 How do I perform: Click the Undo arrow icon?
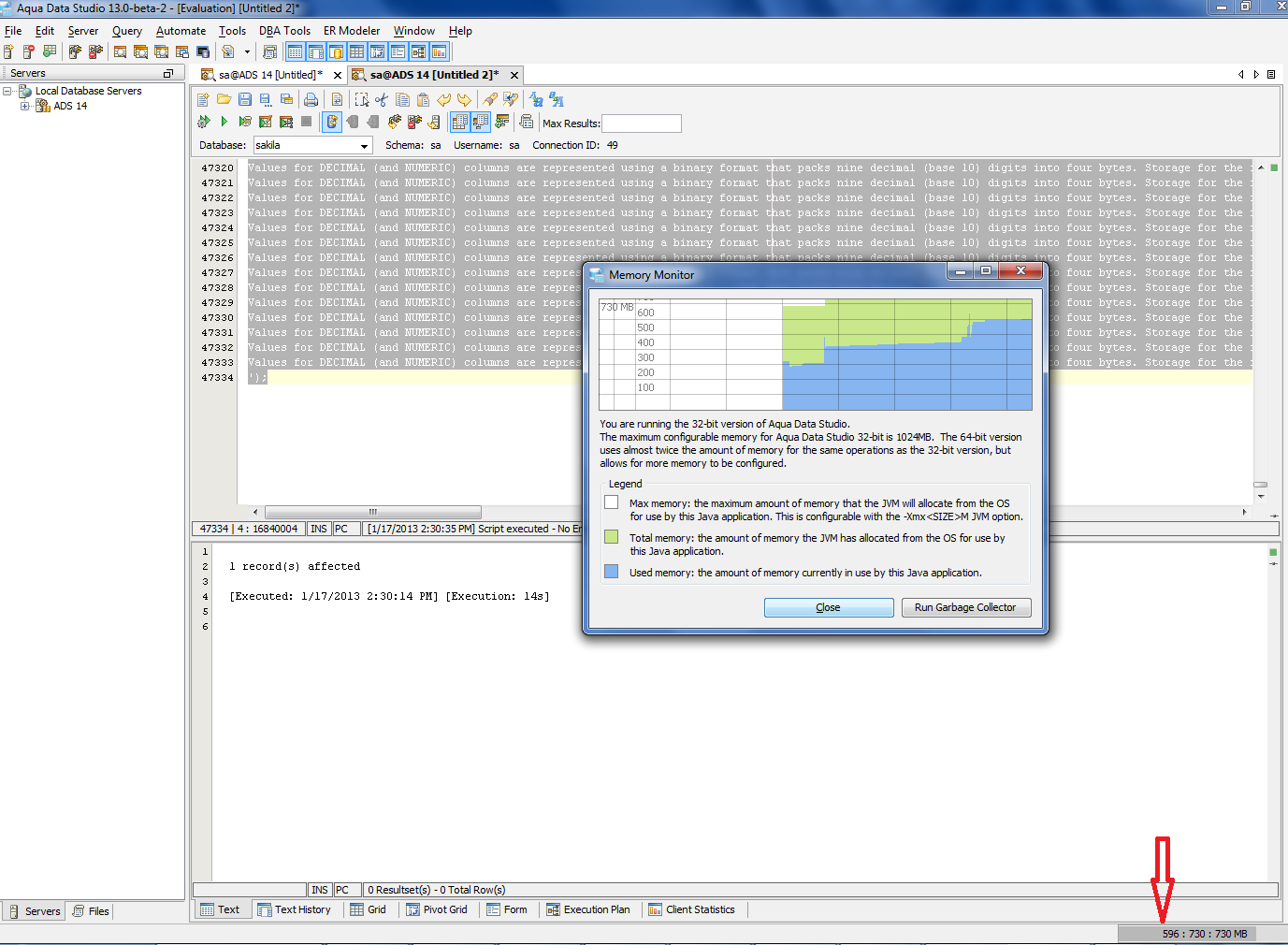pyautogui.click(x=443, y=99)
